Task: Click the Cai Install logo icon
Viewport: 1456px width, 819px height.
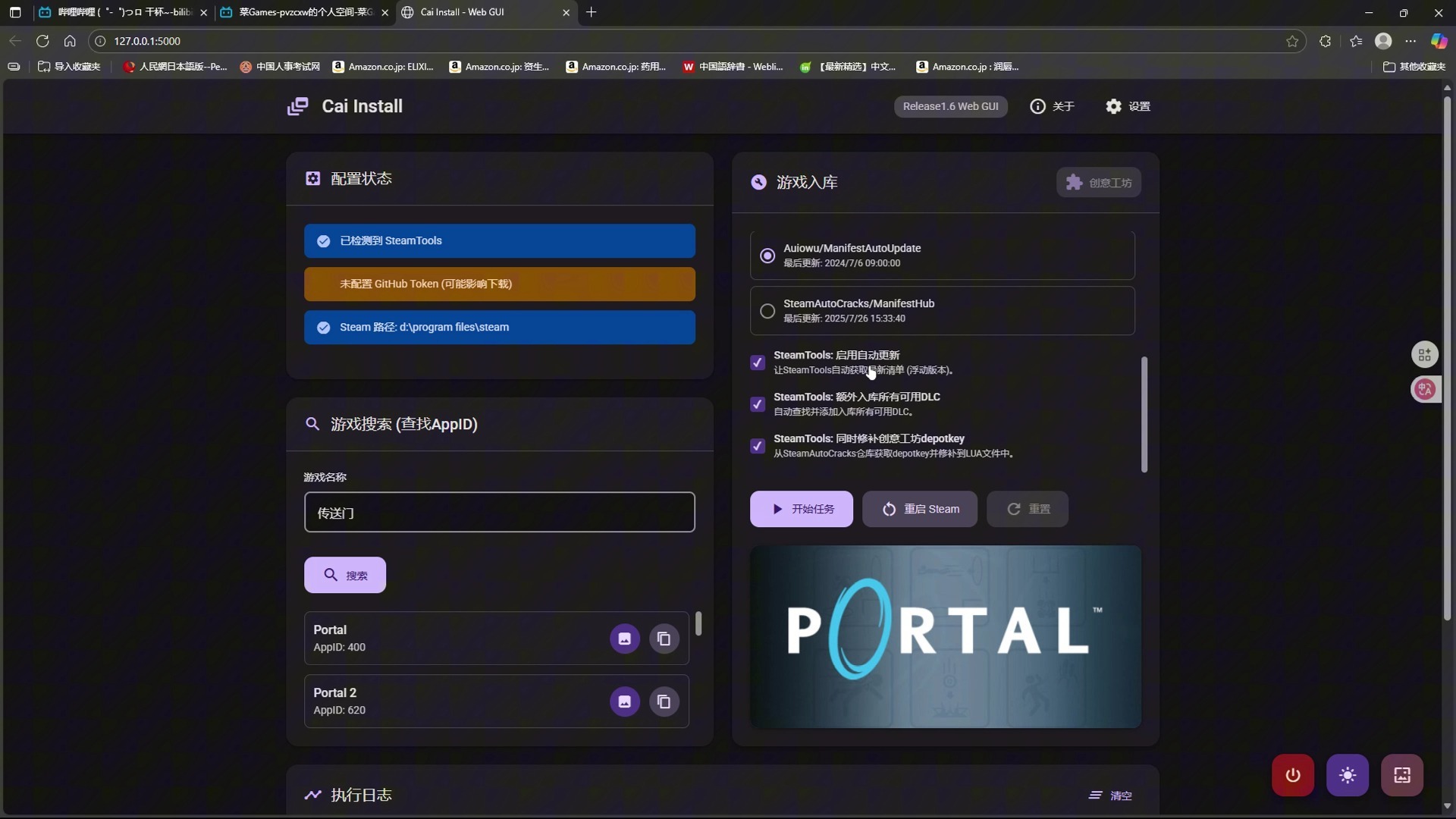Action: [x=297, y=106]
